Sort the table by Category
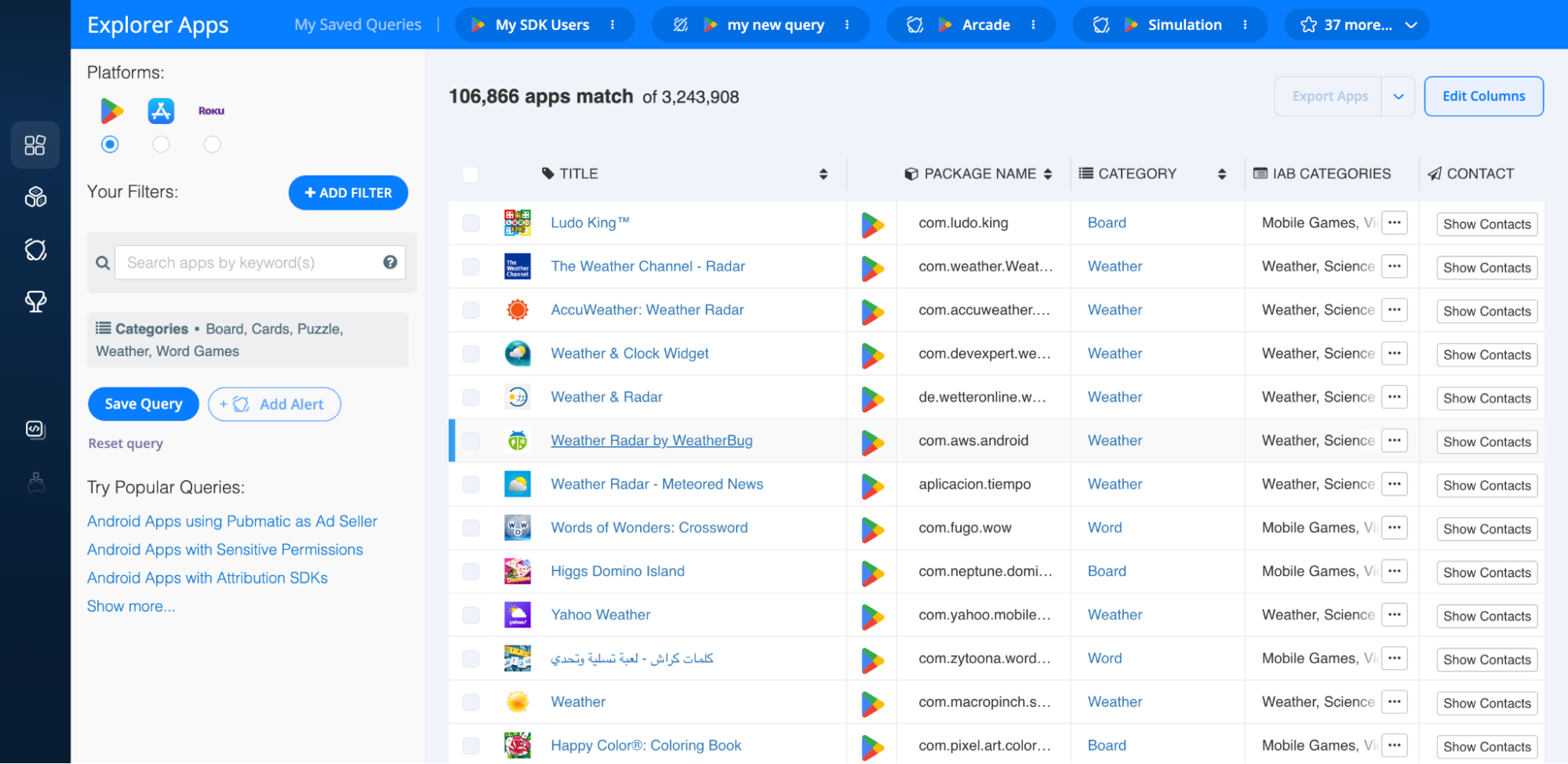The height and width of the screenshot is (764, 1568). point(1221,174)
